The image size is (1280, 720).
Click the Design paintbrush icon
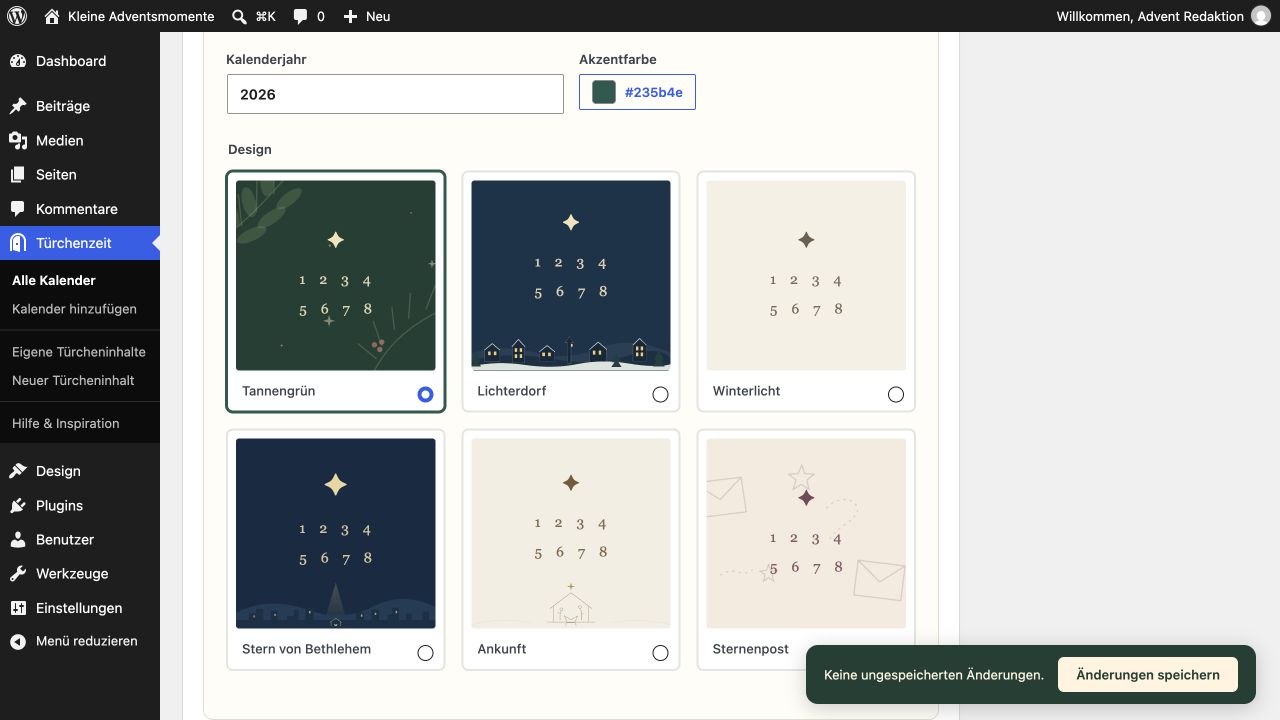tap(18, 471)
